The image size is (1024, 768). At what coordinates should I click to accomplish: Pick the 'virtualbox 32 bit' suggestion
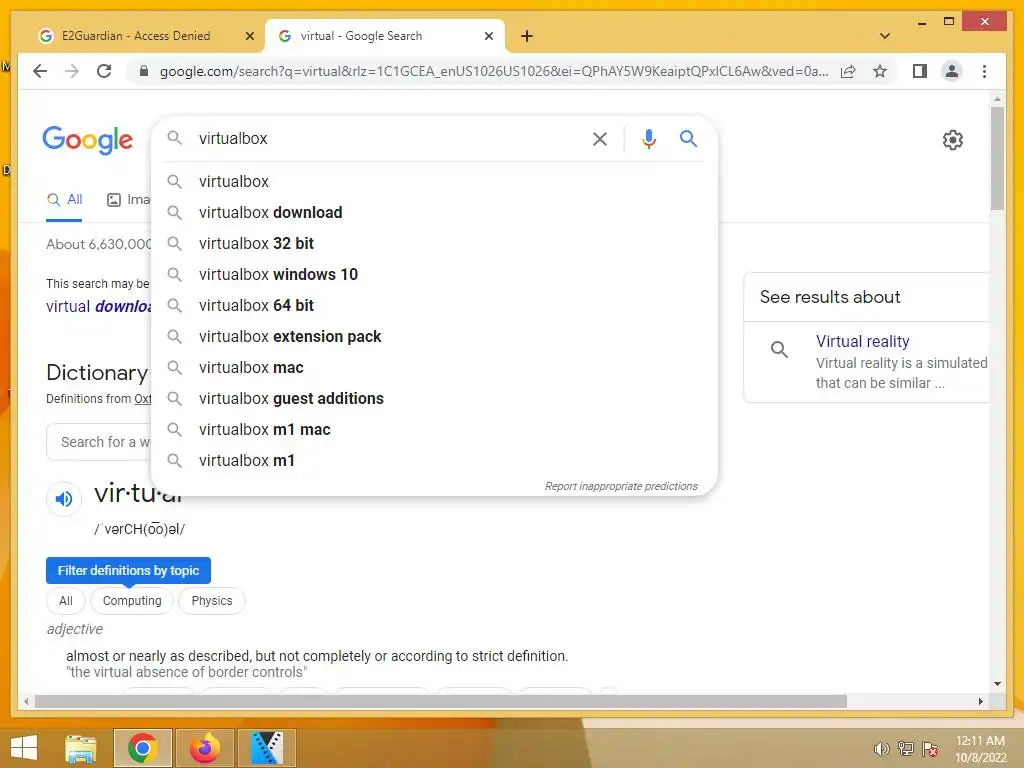(434, 244)
